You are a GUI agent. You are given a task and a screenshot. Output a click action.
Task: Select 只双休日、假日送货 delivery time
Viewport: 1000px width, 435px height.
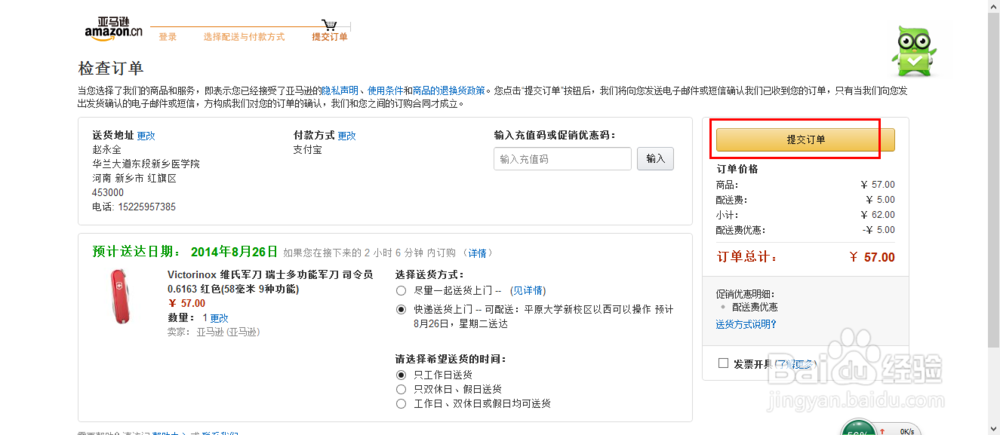click(401, 389)
